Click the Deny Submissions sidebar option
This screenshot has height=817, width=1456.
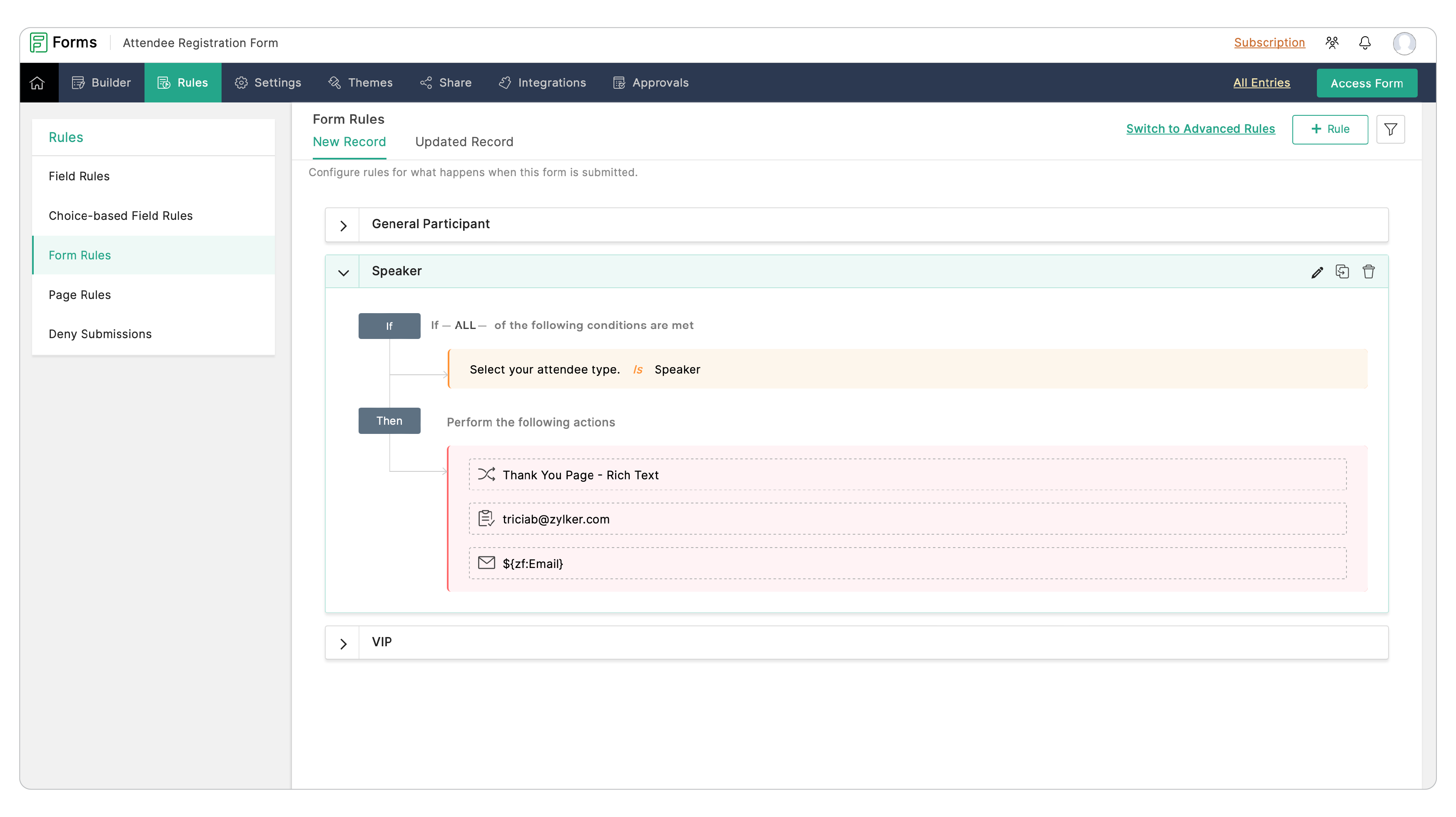[x=100, y=333]
